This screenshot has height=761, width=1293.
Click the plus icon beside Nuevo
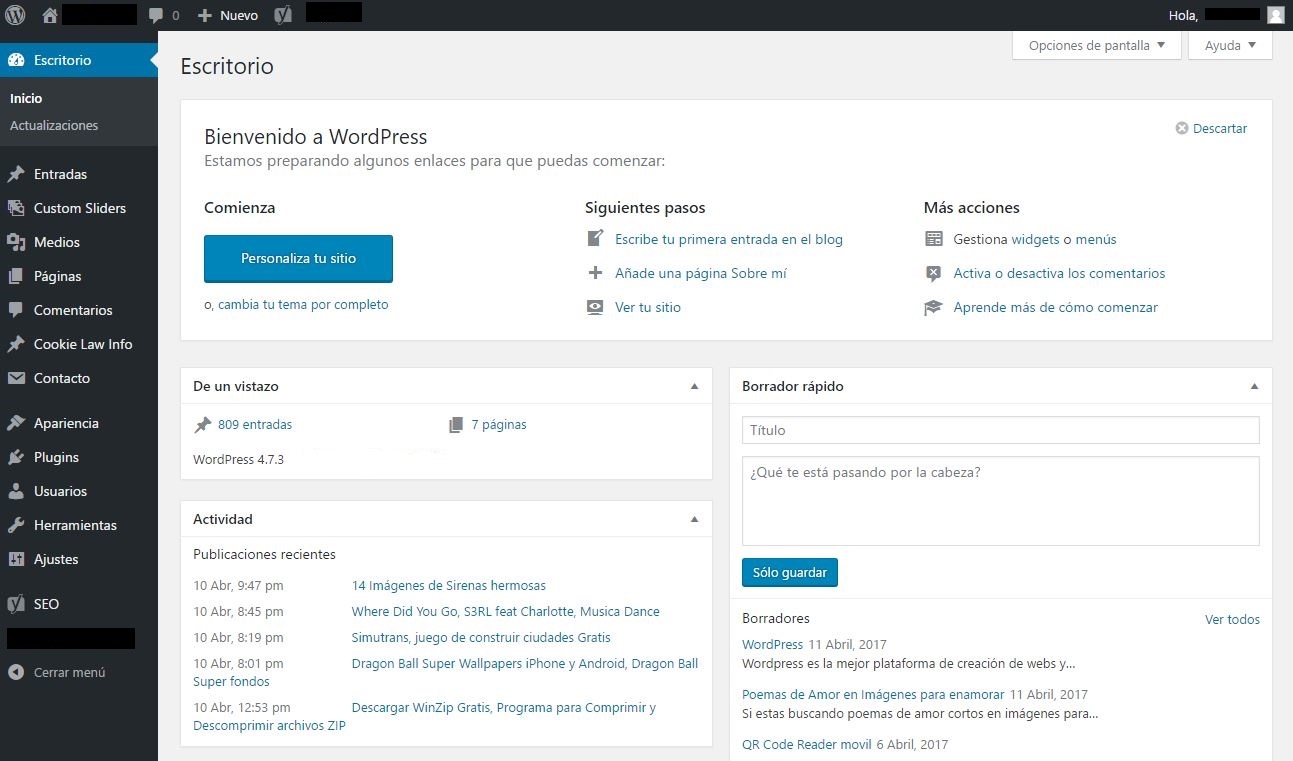pos(204,16)
